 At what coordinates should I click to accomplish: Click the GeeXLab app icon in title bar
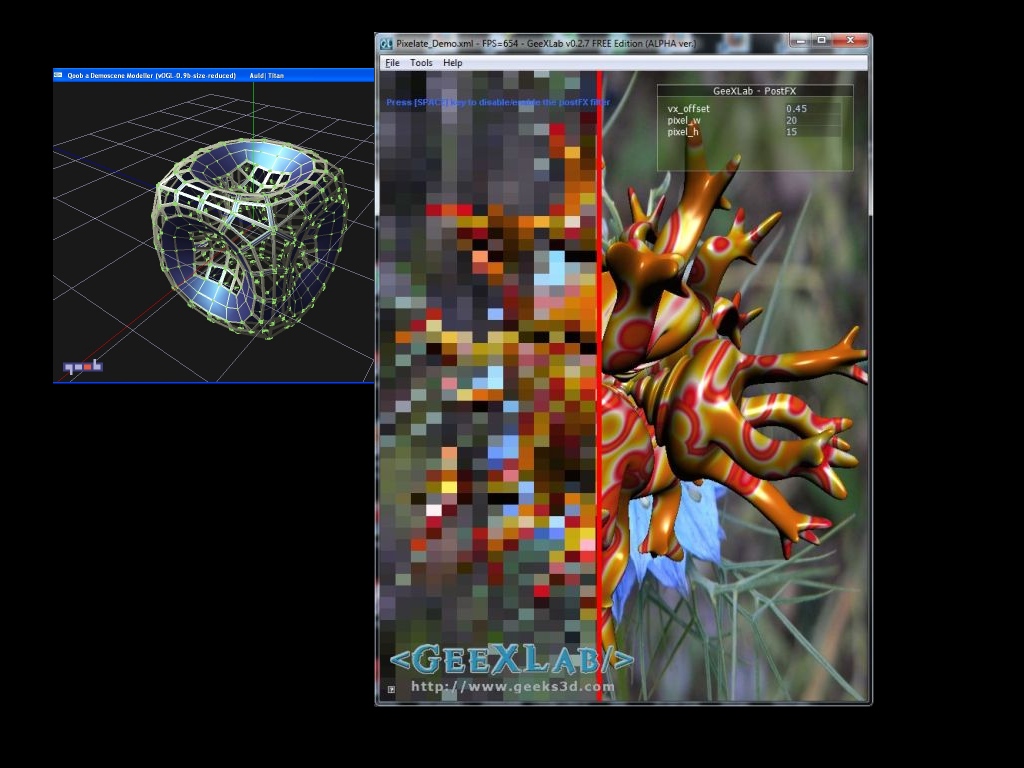coord(386,44)
